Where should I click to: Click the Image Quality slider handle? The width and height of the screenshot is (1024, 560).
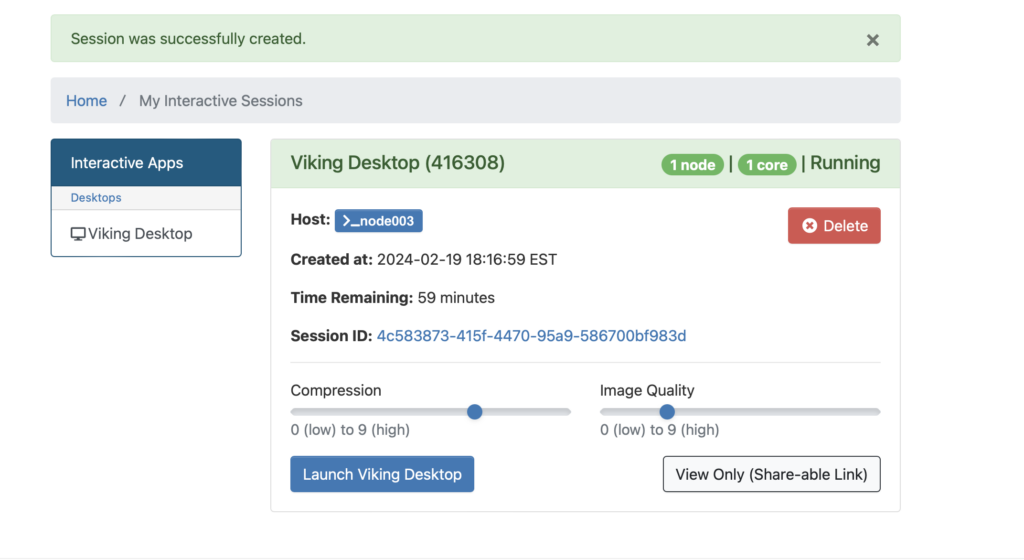click(667, 411)
